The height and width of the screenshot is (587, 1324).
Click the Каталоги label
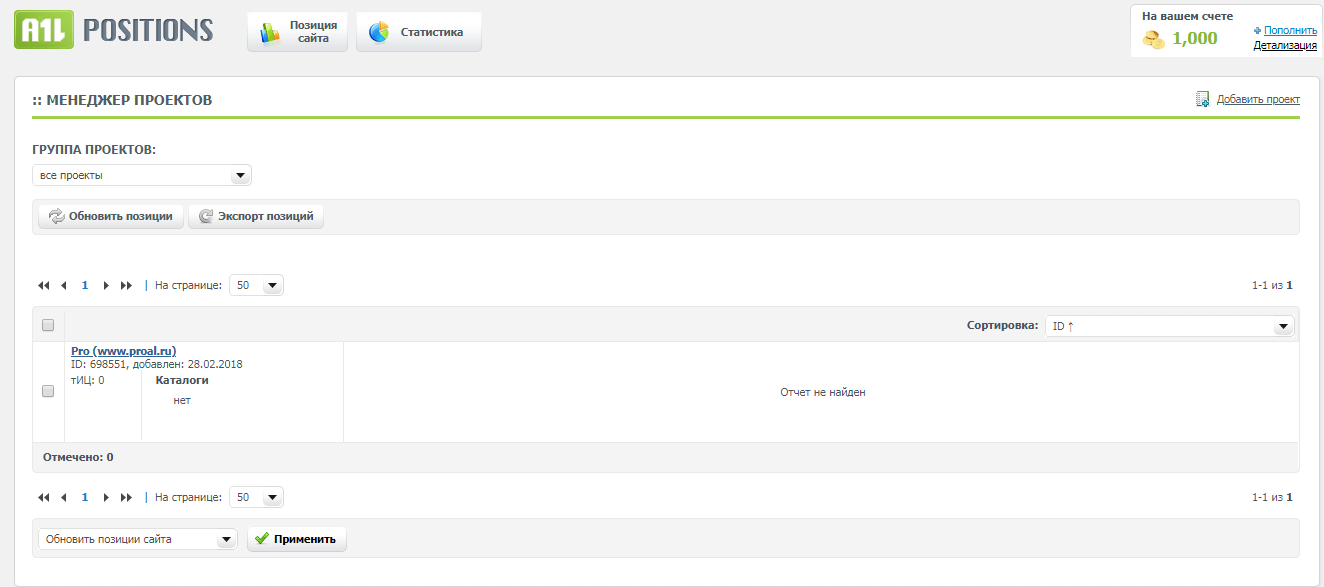coord(182,380)
